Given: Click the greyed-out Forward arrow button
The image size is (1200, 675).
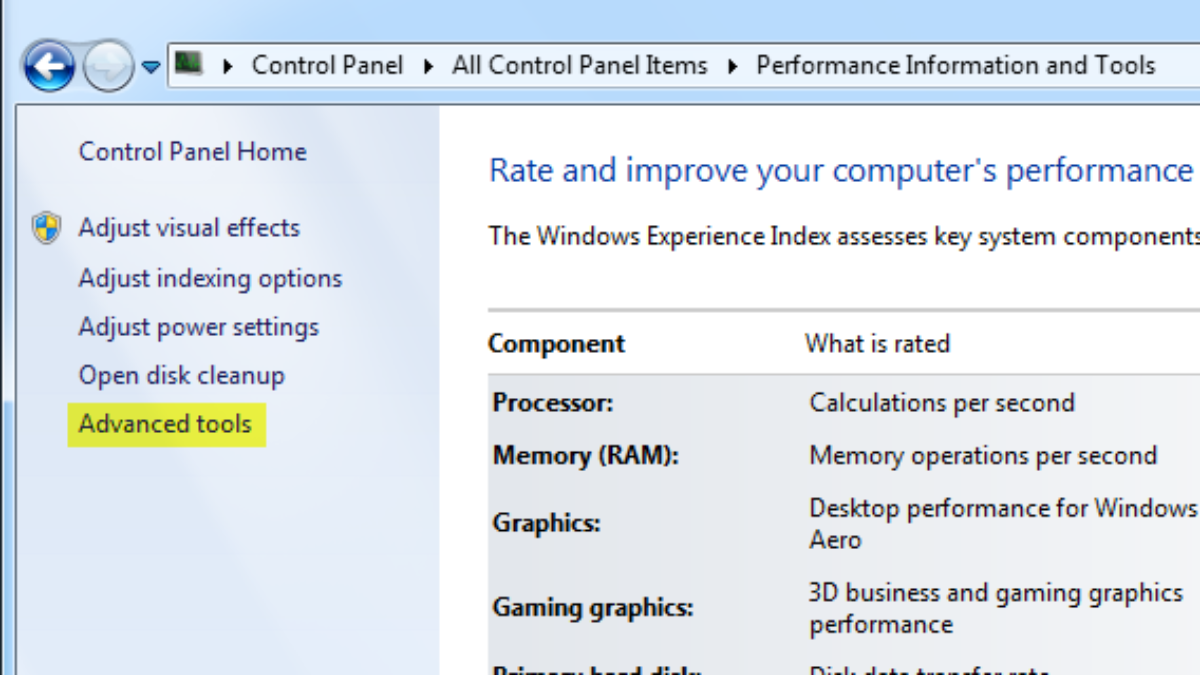Looking at the screenshot, I should pos(105,67).
